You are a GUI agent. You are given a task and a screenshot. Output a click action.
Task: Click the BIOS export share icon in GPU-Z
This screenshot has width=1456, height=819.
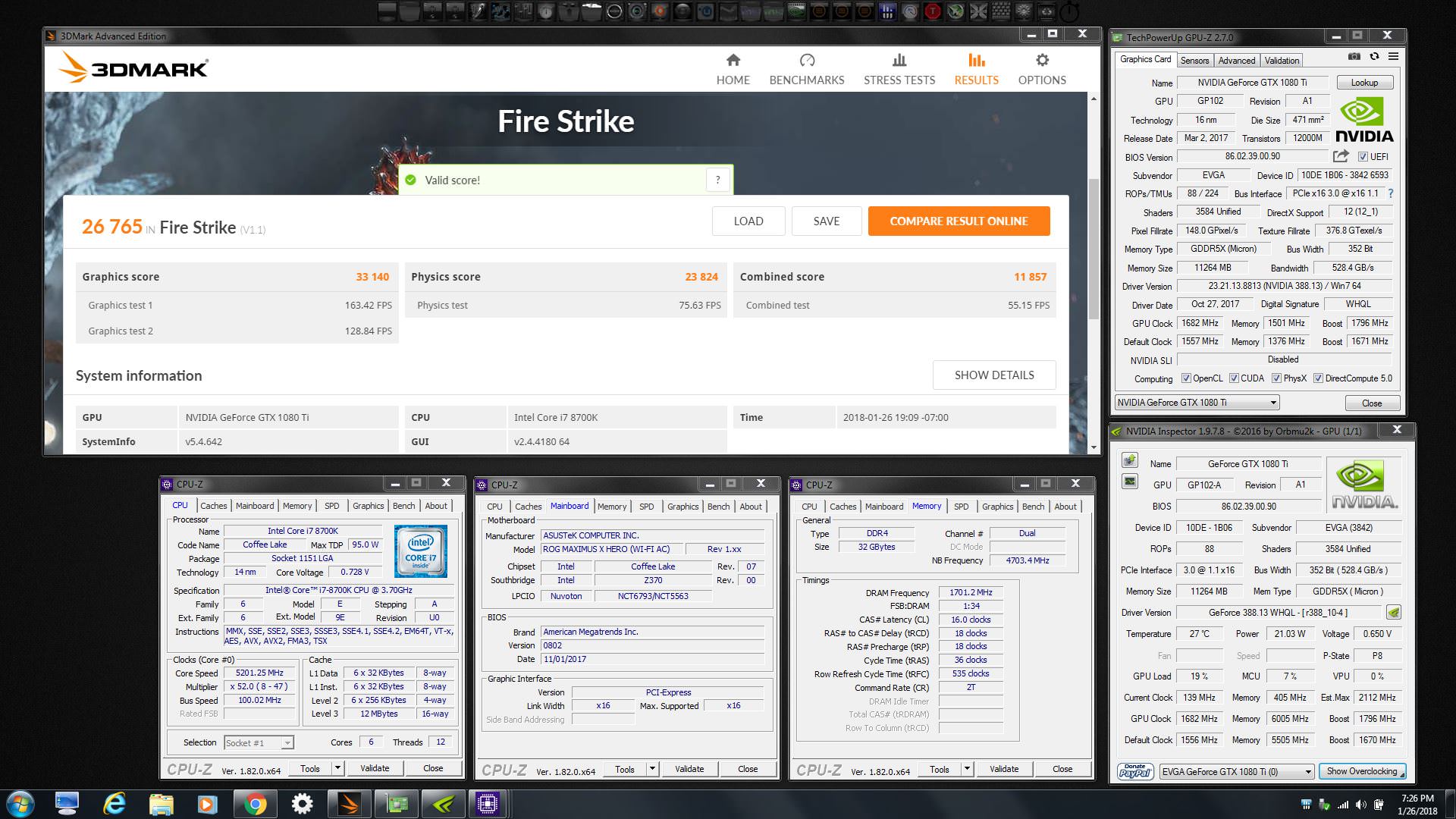1341,156
